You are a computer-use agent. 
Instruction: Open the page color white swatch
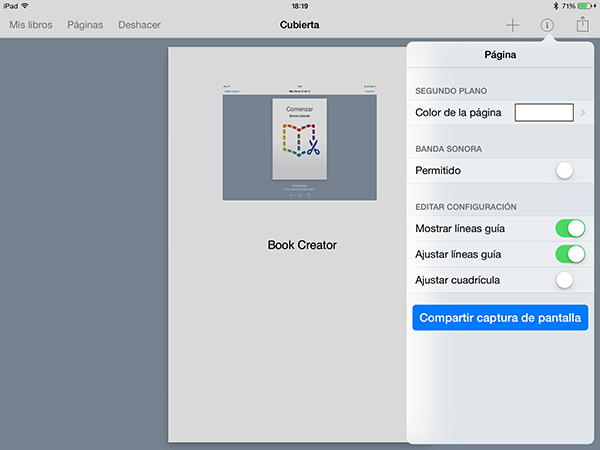(544, 112)
